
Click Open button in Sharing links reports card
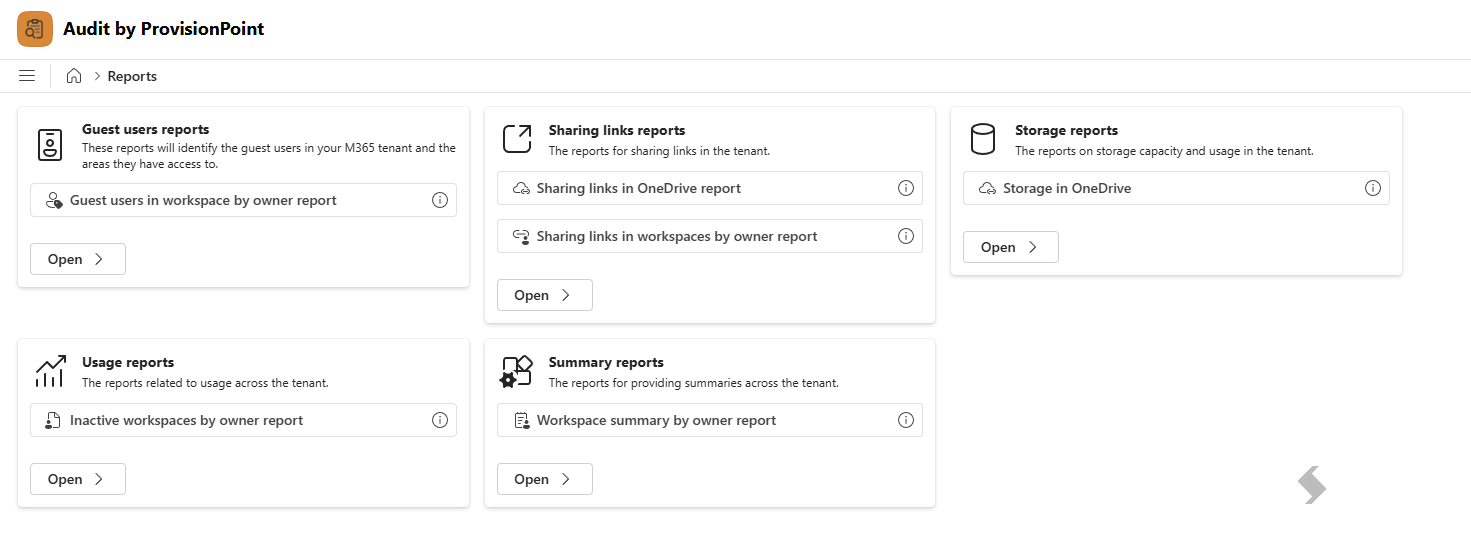pyautogui.click(x=545, y=295)
